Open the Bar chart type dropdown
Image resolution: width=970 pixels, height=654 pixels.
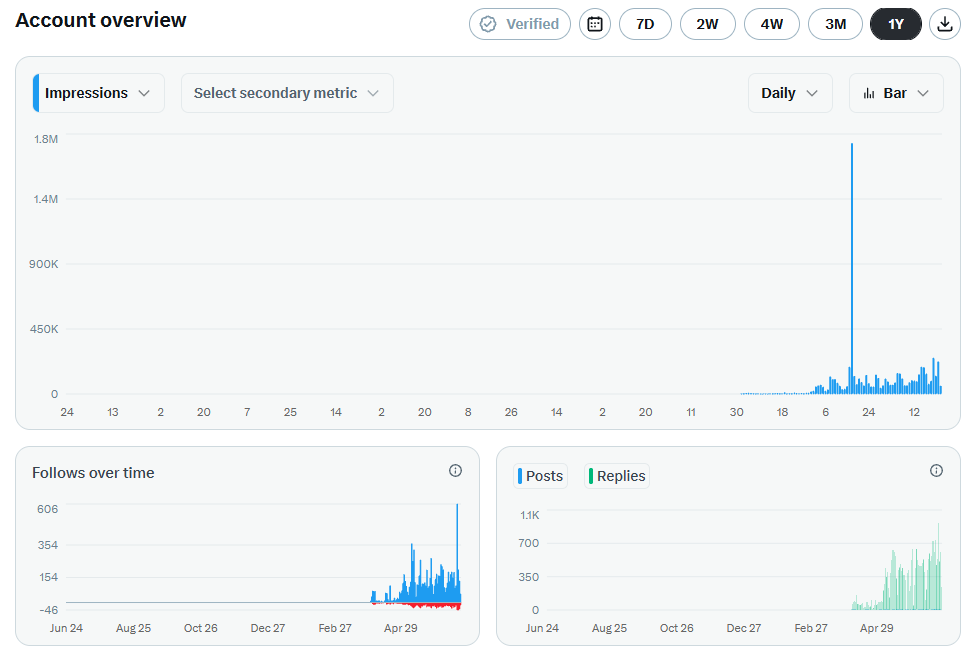(896, 93)
